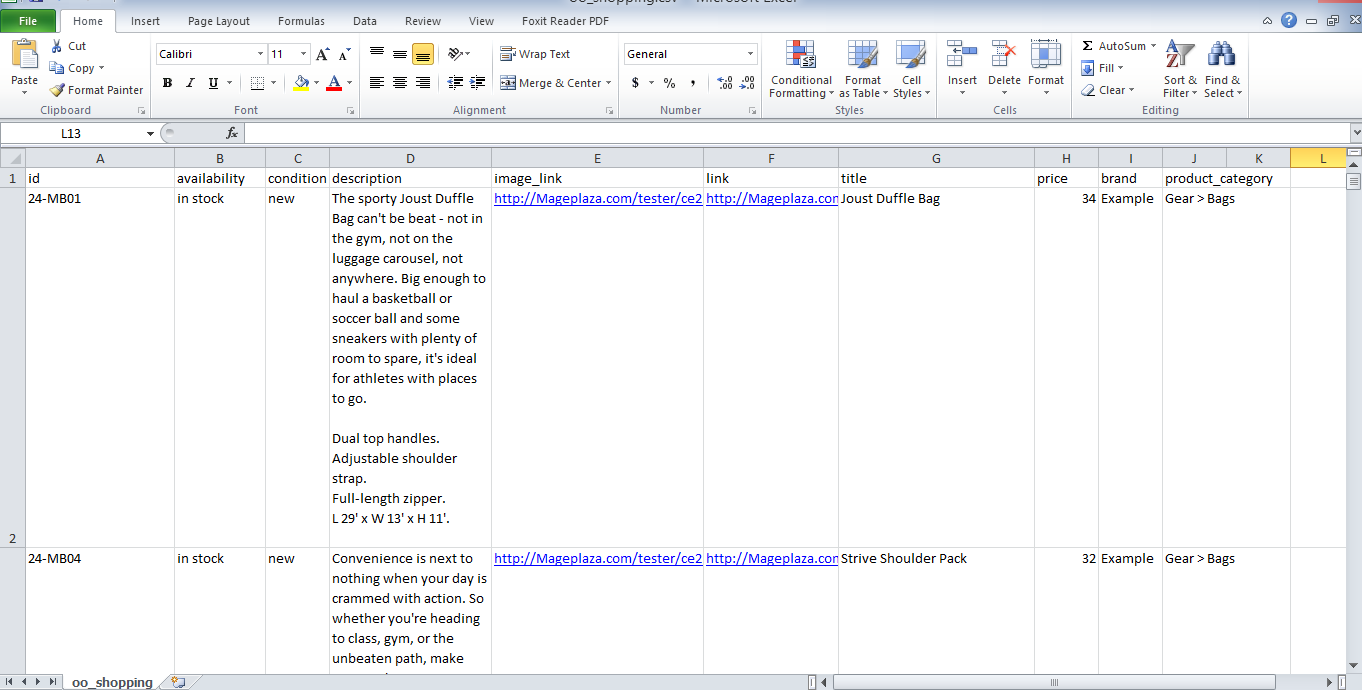The width and height of the screenshot is (1362, 690).
Task: Toggle Wrap Text for the cell
Action: [x=535, y=54]
